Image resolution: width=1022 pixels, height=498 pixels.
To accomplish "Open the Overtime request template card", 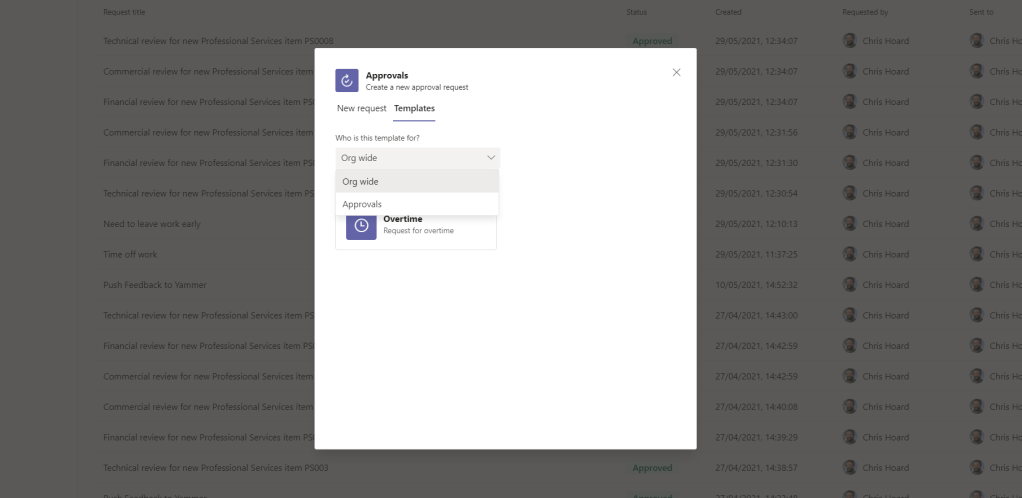I will (x=416, y=226).
